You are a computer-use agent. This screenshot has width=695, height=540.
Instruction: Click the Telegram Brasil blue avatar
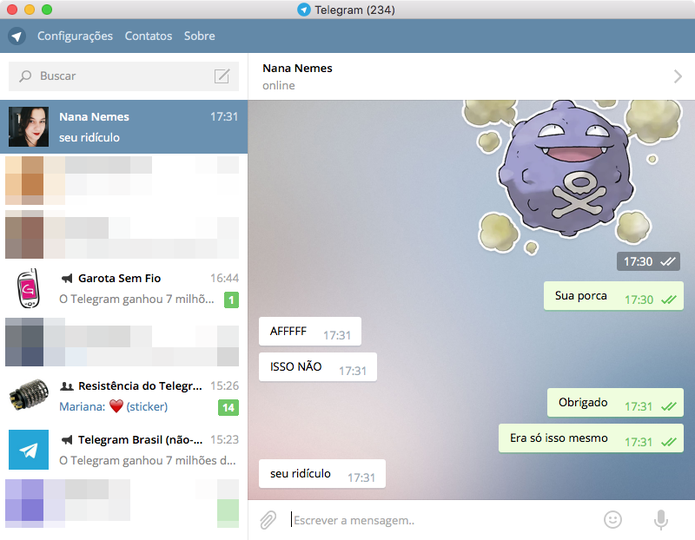tap(29, 450)
